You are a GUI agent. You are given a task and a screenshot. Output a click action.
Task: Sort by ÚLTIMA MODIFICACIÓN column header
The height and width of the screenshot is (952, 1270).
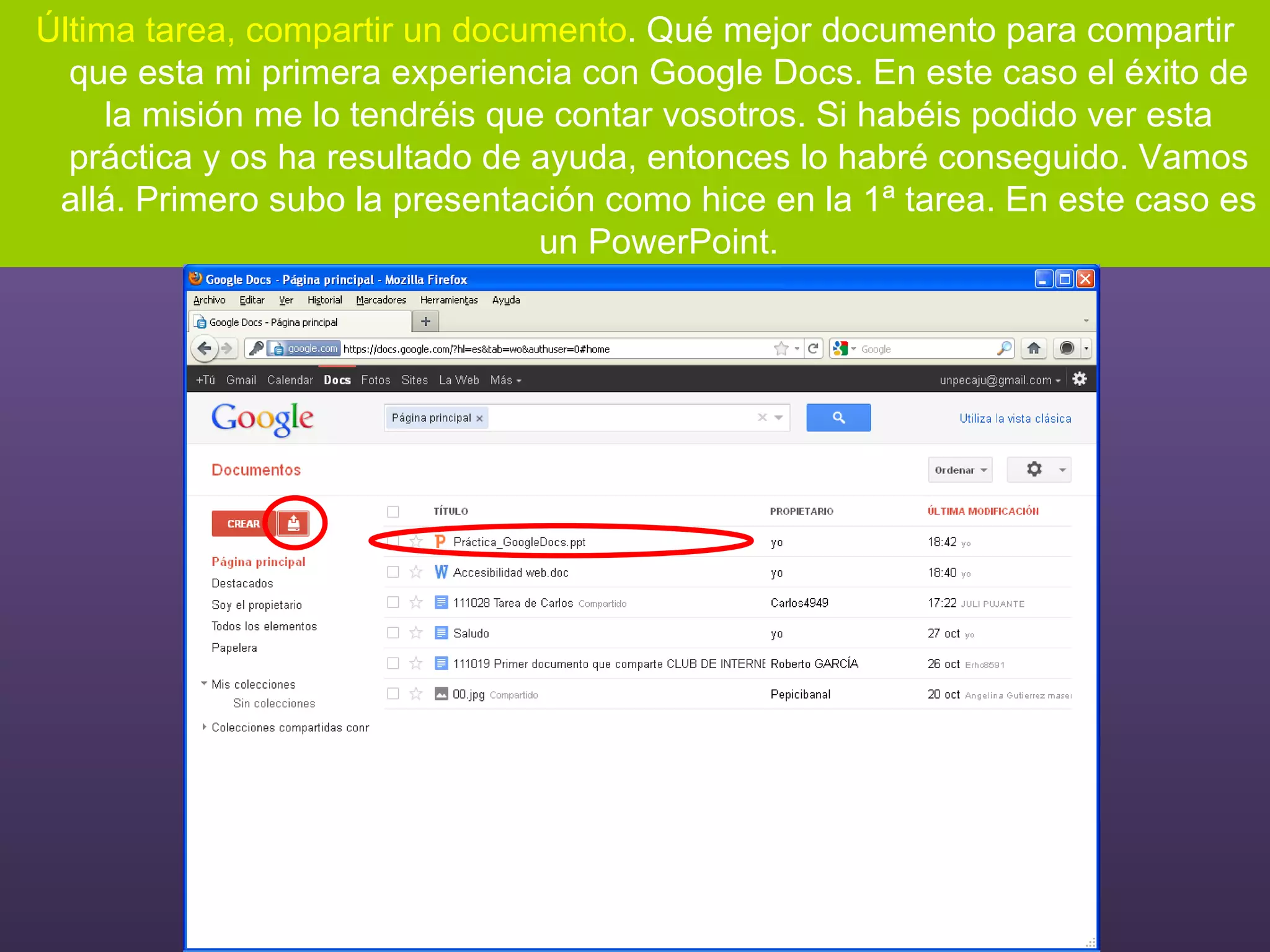click(983, 511)
